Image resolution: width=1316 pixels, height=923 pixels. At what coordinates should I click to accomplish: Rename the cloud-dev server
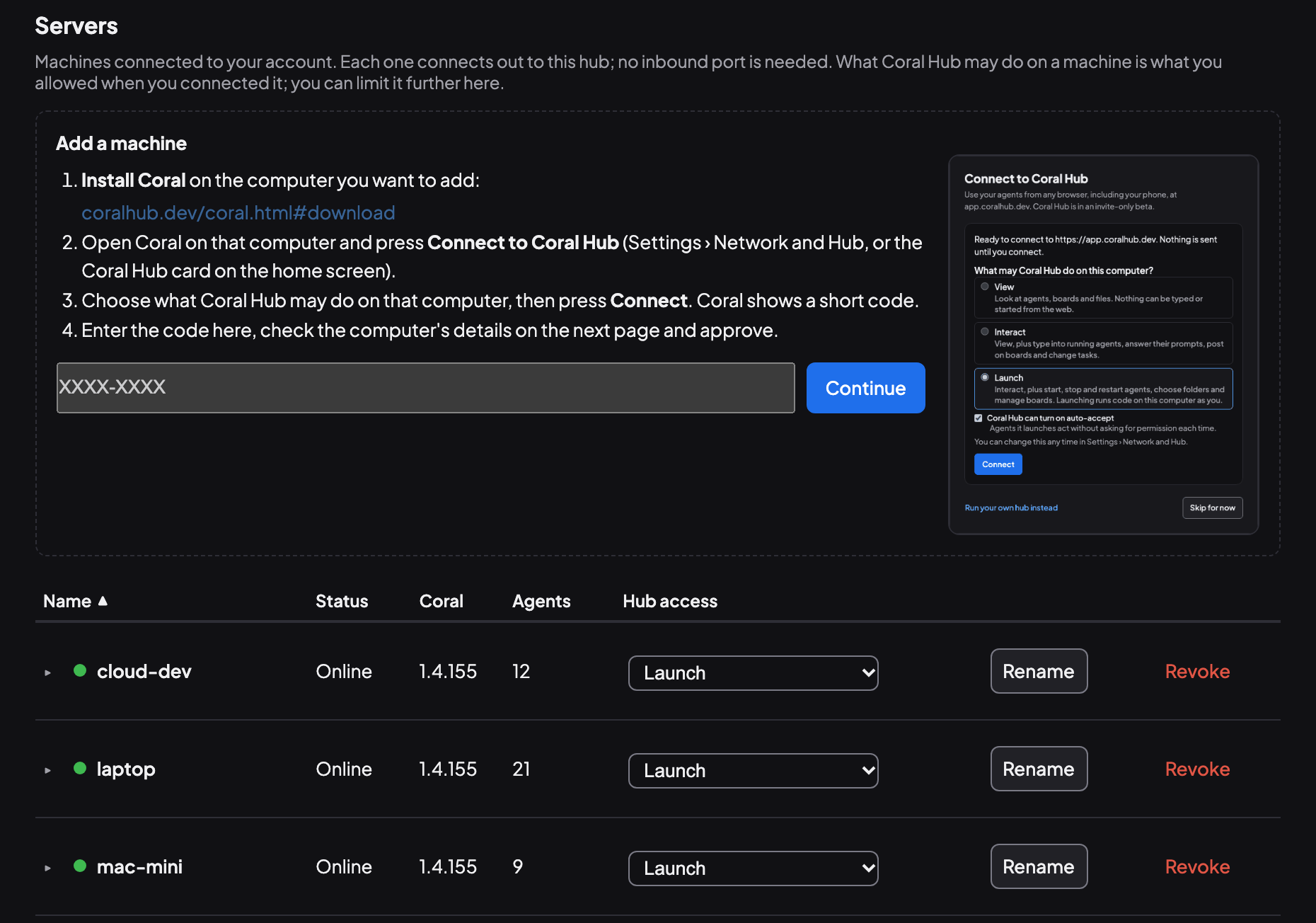tap(1039, 671)
